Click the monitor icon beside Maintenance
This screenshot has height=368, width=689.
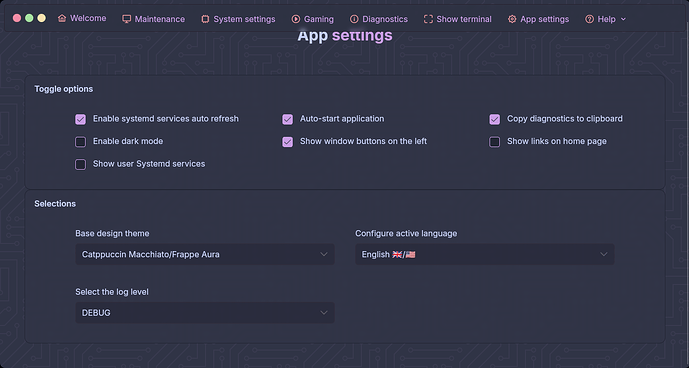point(127,19)
